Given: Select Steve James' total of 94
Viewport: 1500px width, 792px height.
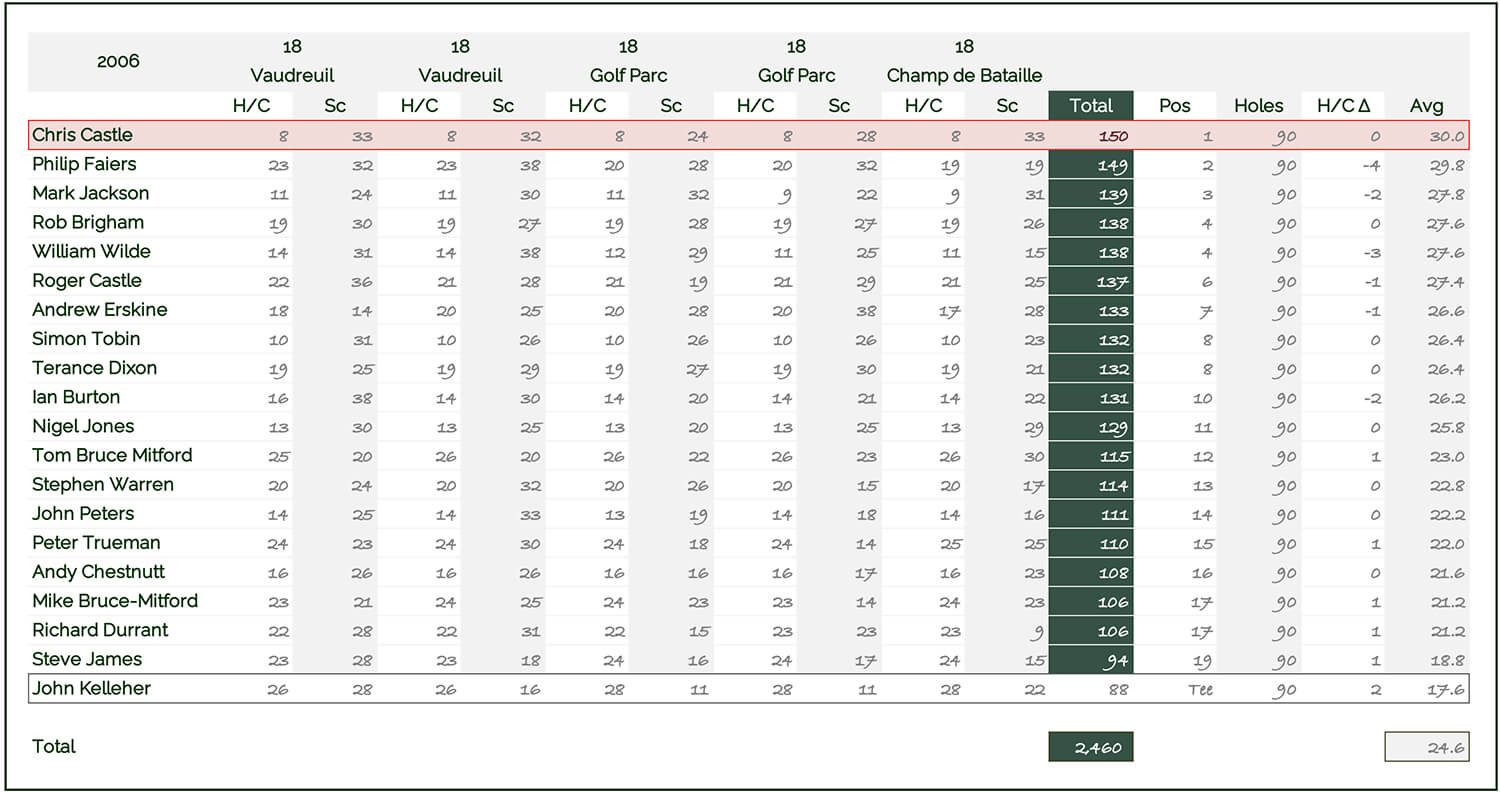Looking at the screenshot, I should [1091, 660].
